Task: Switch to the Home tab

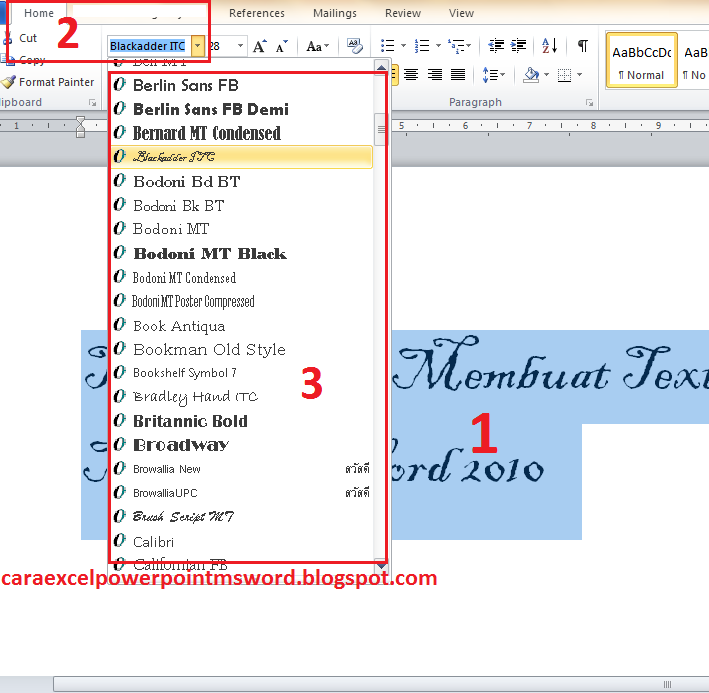Action: (39, 13)
